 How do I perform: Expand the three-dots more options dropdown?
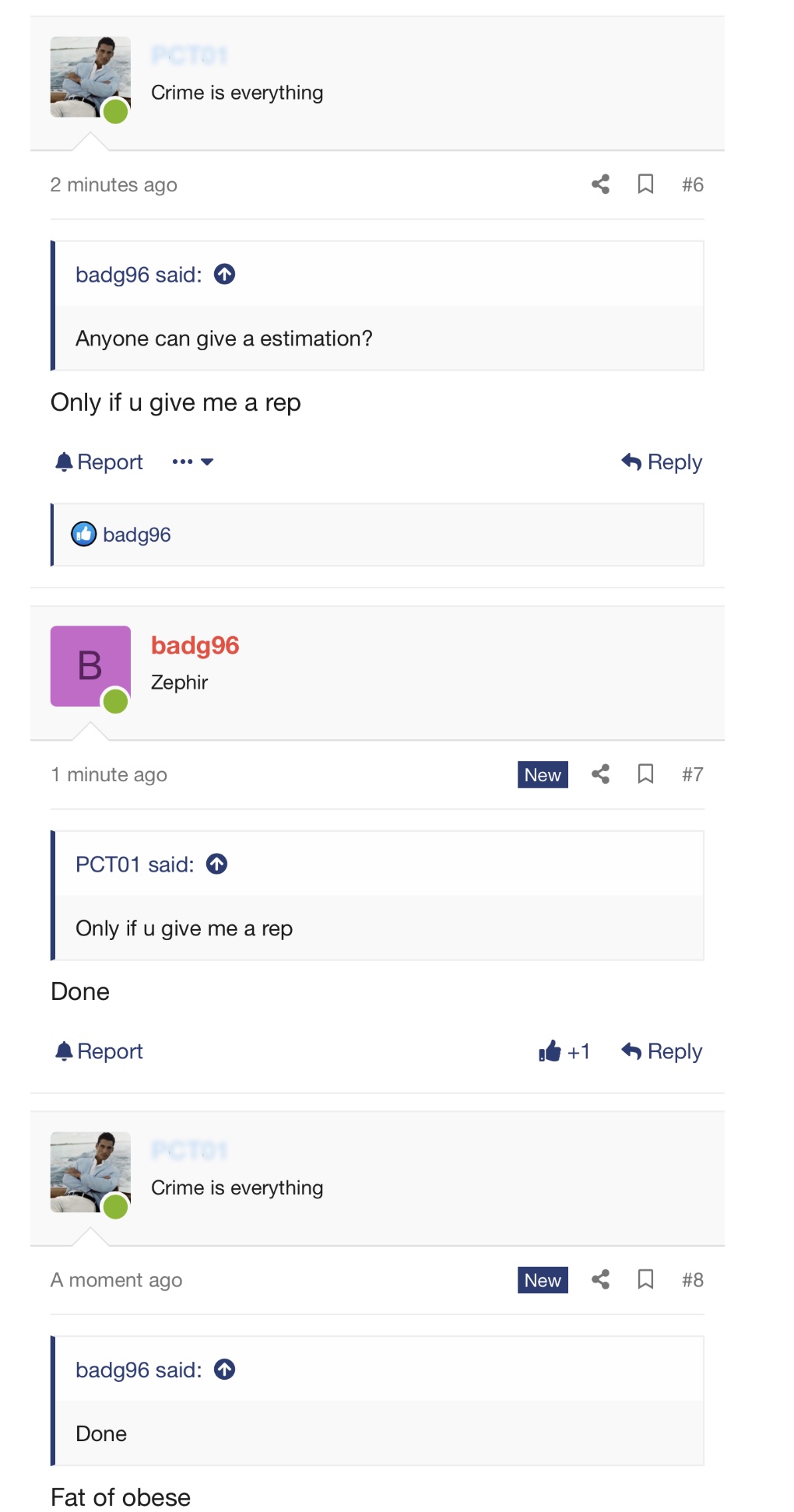coord(193,461)
